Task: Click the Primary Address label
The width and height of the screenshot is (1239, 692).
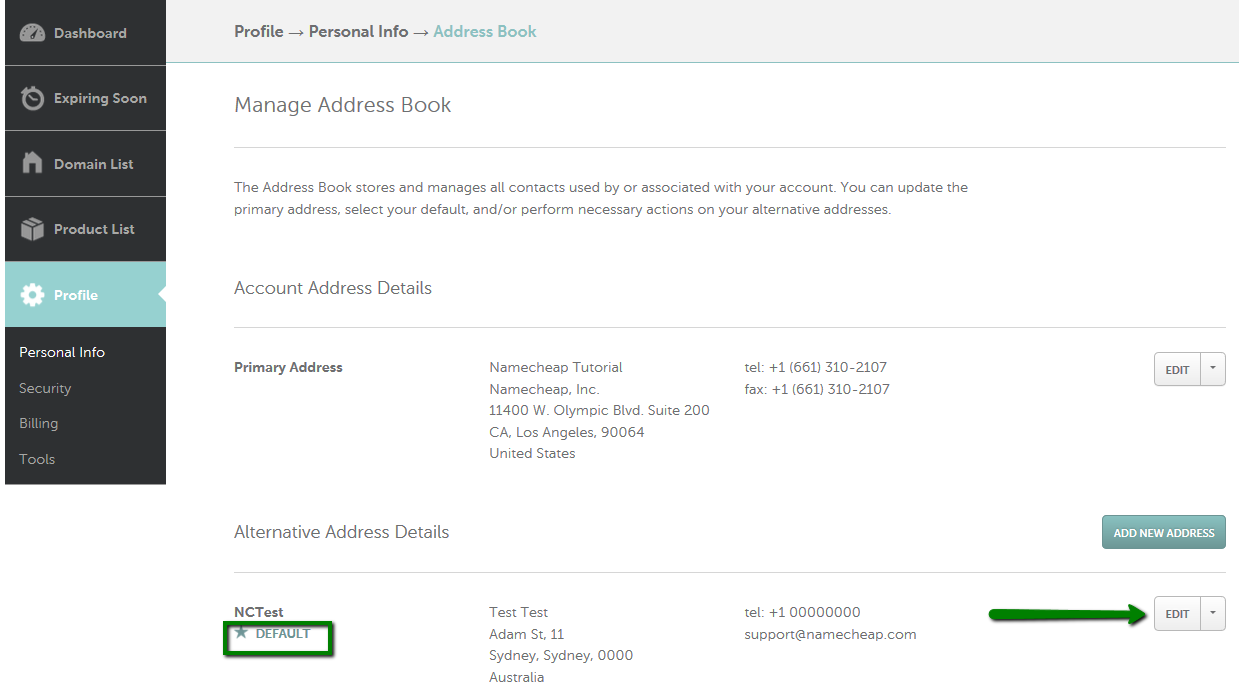Action: point(288,367)
